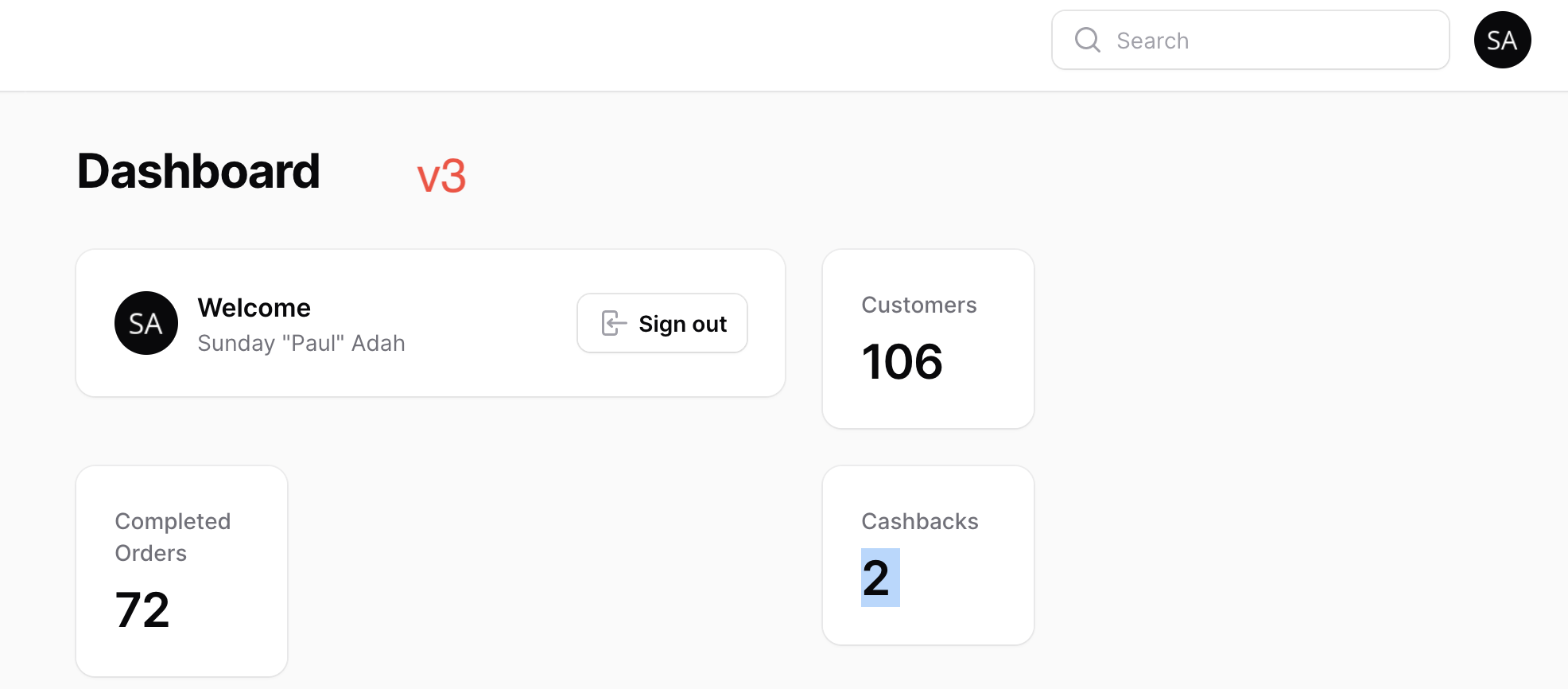Open the Completed Orders card

coord(181,571)
